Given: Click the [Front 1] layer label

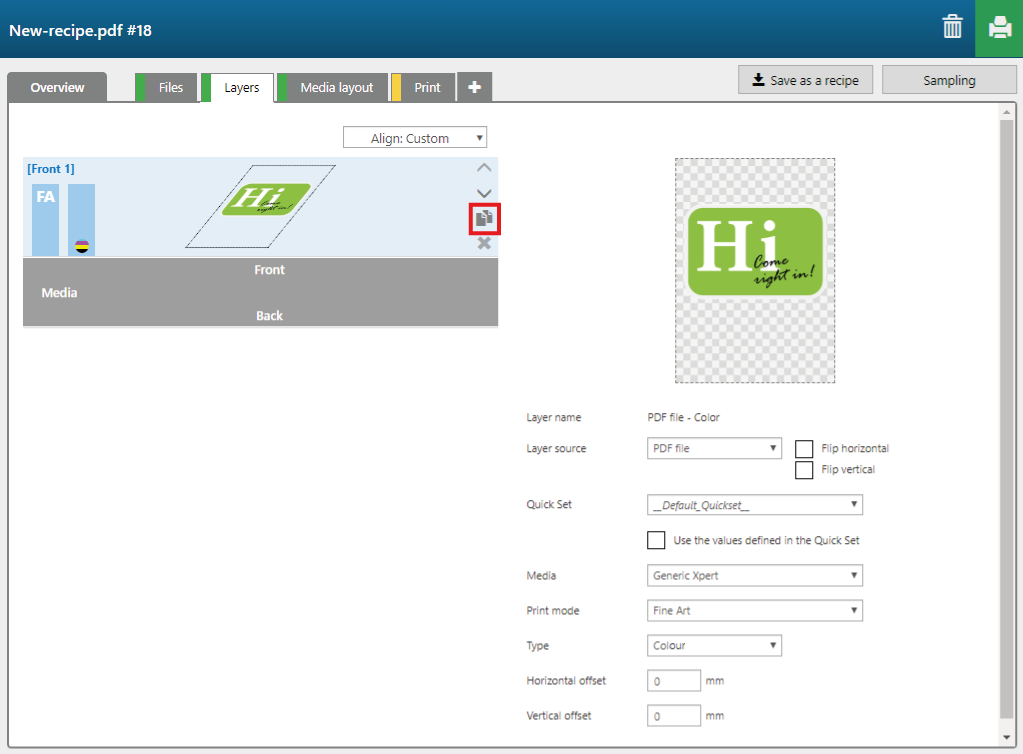Looking at the screenshot, I should tap(51, 169).
